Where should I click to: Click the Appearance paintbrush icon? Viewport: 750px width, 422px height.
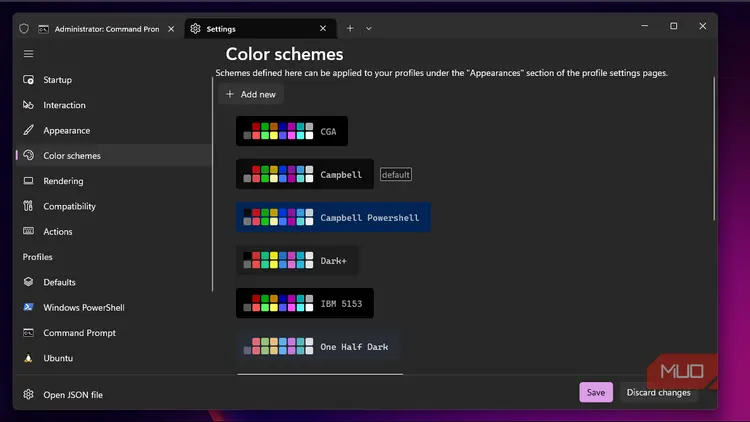28,130
